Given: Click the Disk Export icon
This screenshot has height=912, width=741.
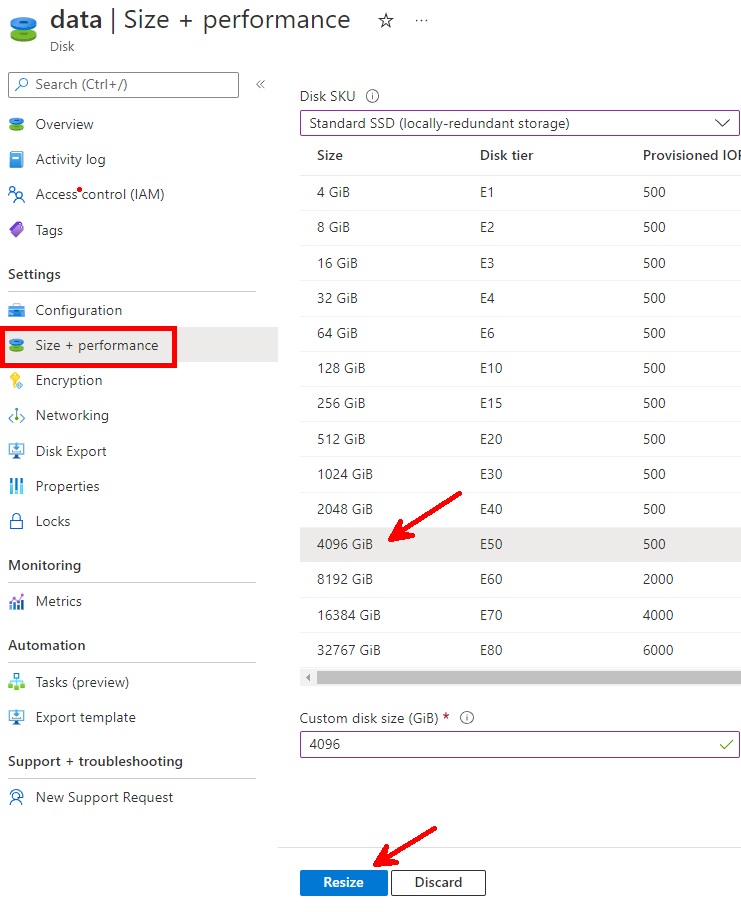Looking at the screenshot, I should pyautogui.click(x=17, y=451).
